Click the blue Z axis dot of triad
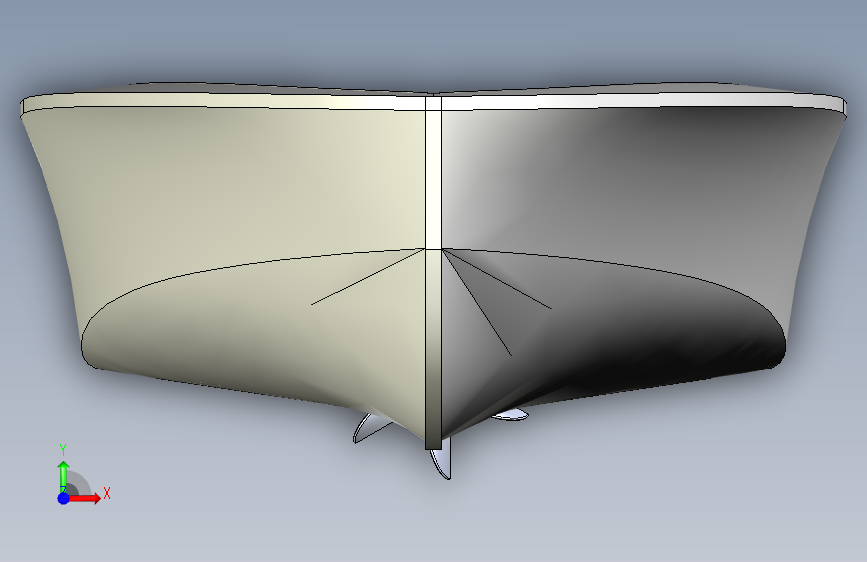The image size is (867, 562). click(64, 498)
